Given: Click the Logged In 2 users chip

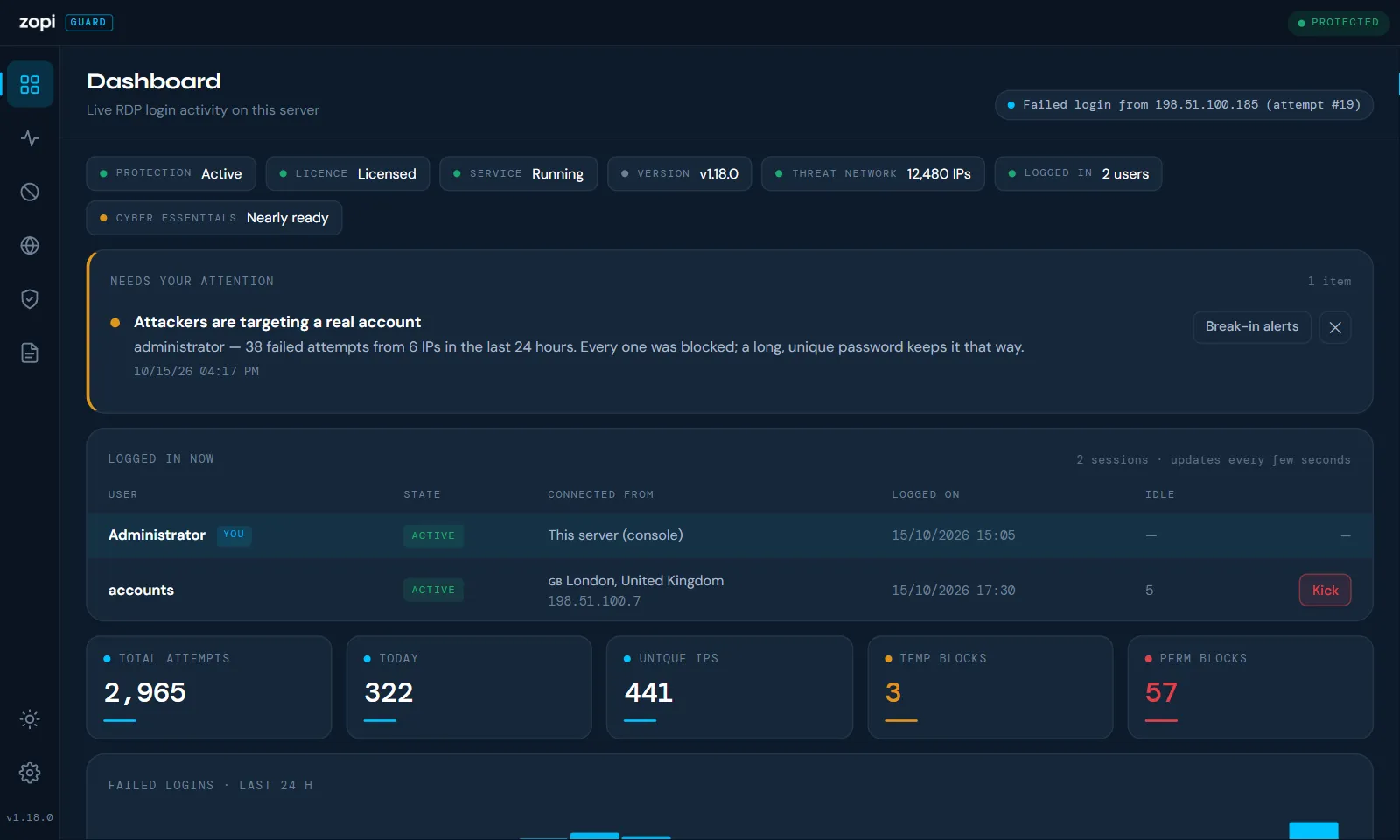Looking at the screenshot, I should click(1078, 173).
